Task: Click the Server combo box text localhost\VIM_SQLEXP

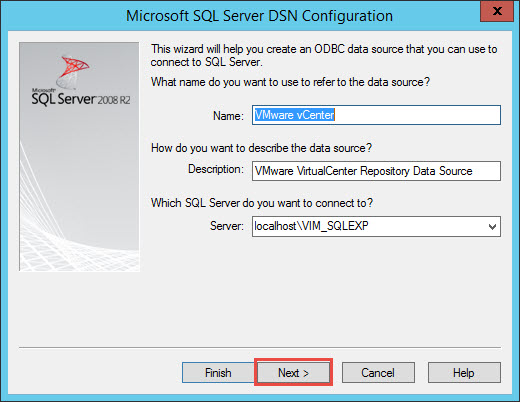Action: click(x=311, y=226)
